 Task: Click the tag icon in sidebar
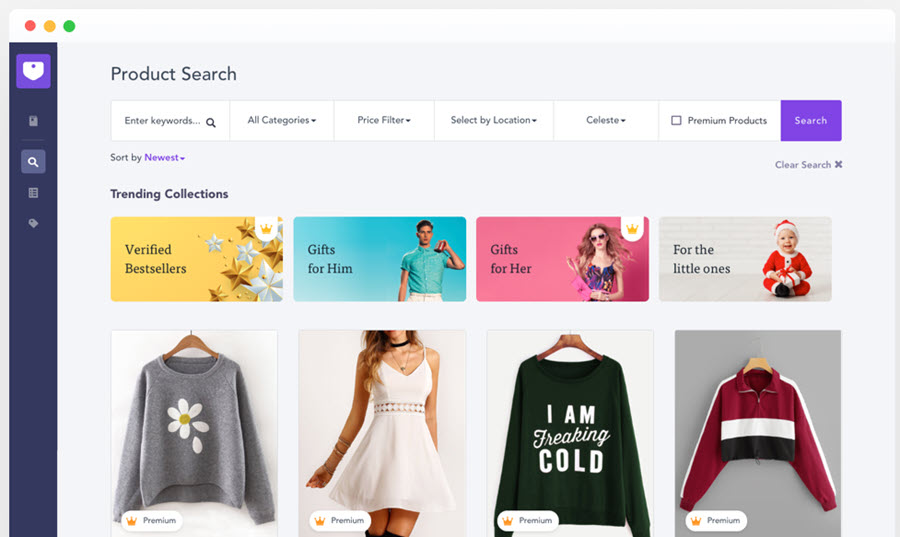coord(33,224)
